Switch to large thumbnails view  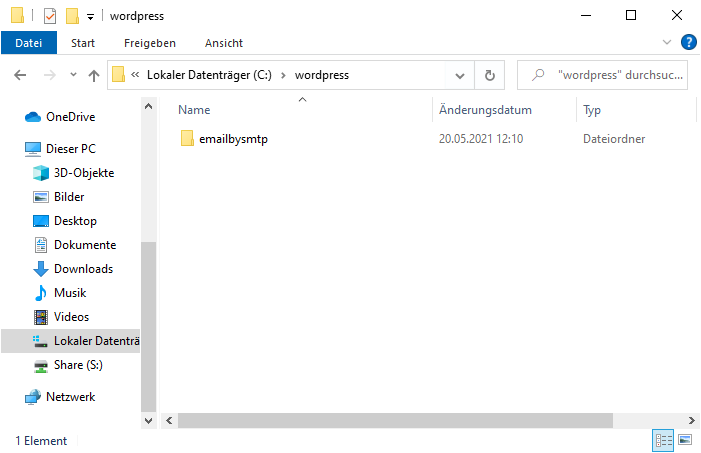(685, 440)
